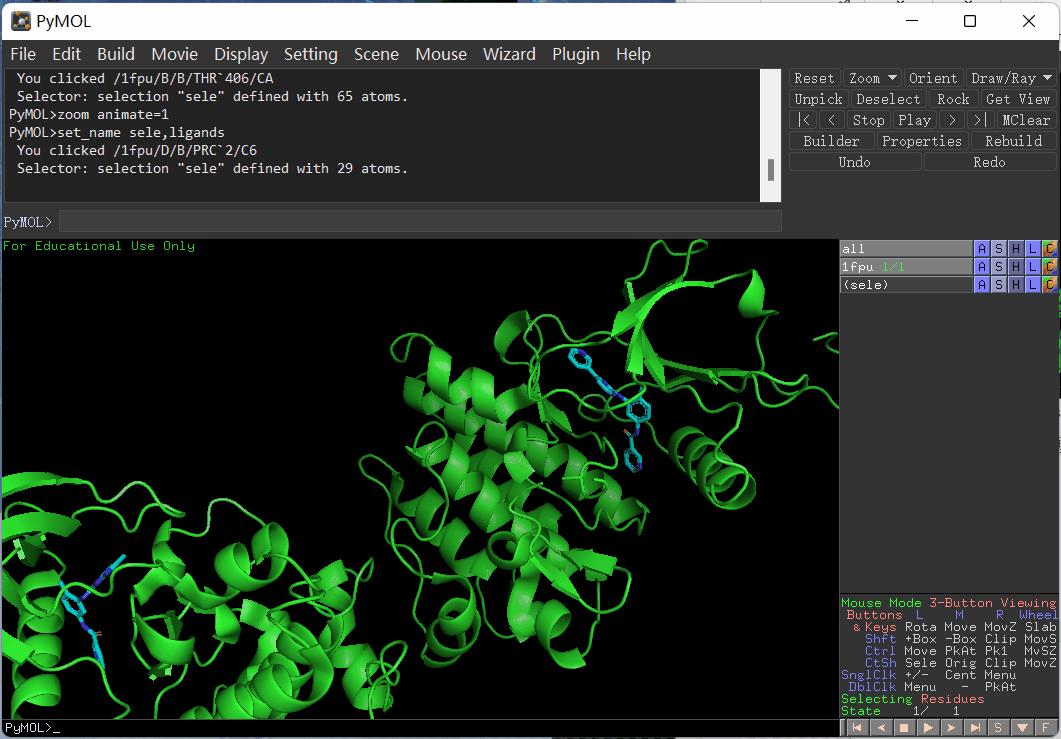Click the PyMOL command input field

pos(420,221)
